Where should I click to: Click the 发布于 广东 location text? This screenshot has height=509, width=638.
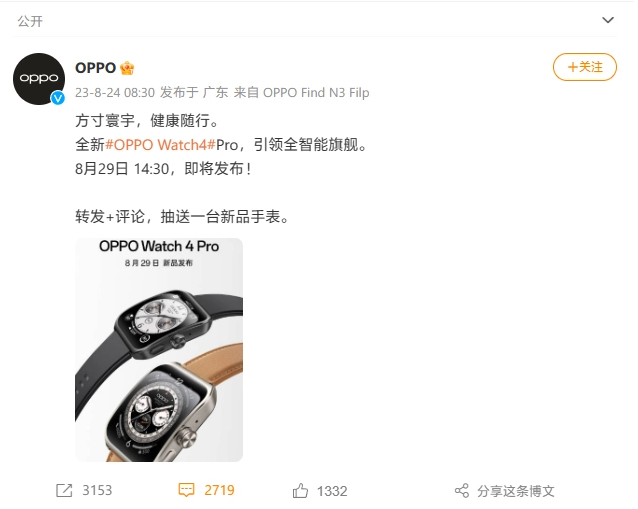tap(194, 93)
